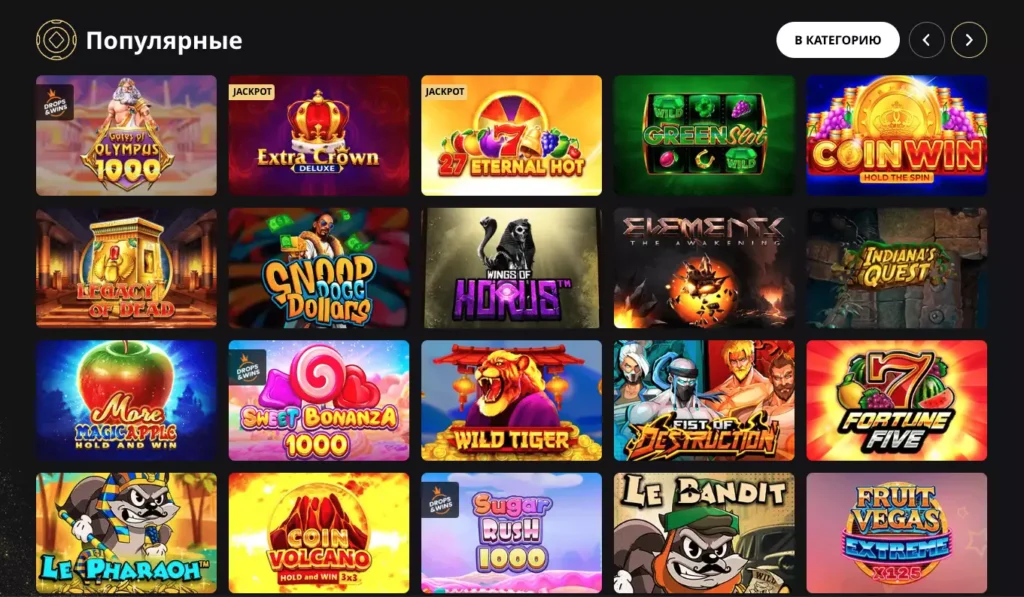Go to previous games with left arrow
The image size is (1024, 597).
[x=927, y=40]
